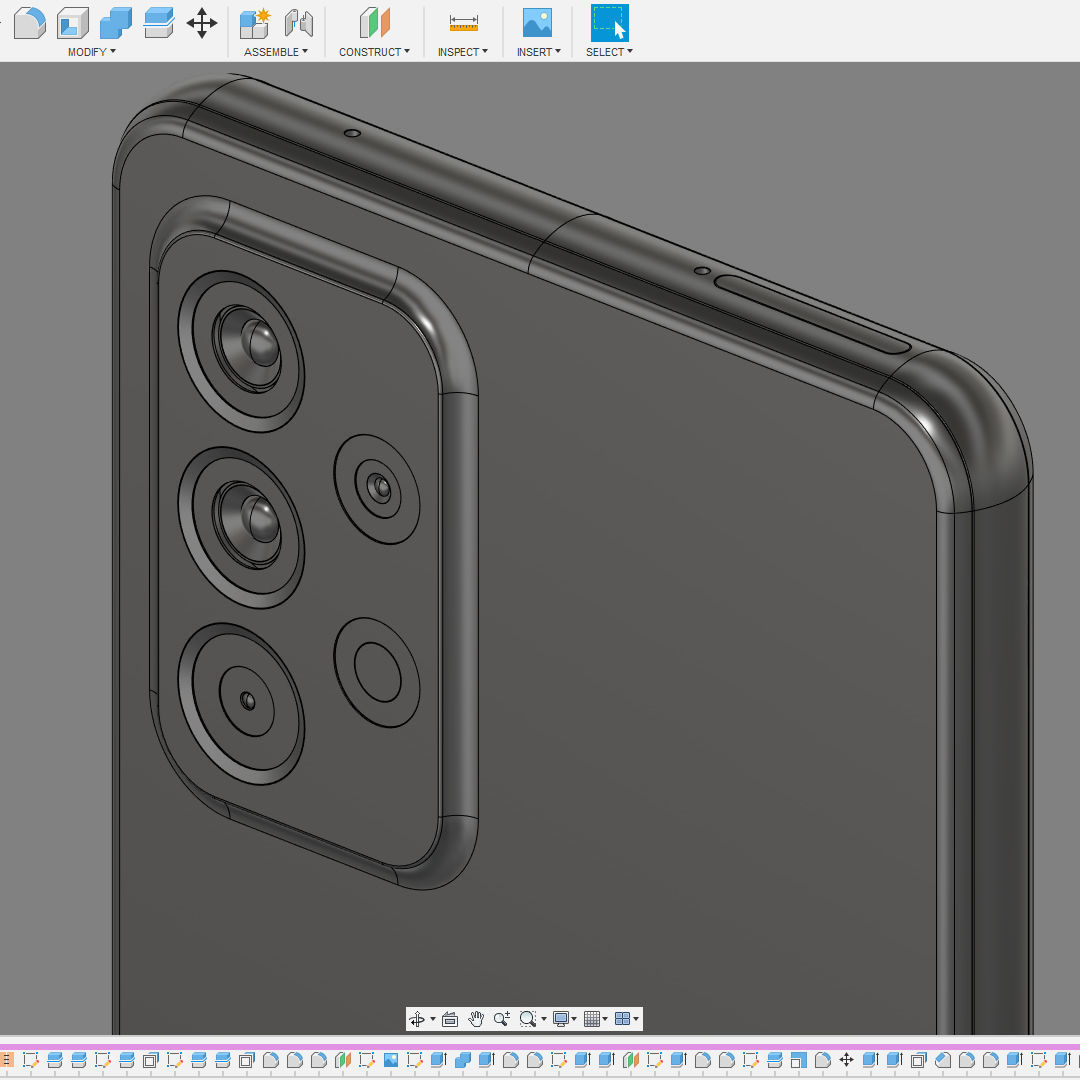Click the Offset Plane construct icon
Image resolution: width=1080 pixels, height=1080 pixels.
[375, 23]
